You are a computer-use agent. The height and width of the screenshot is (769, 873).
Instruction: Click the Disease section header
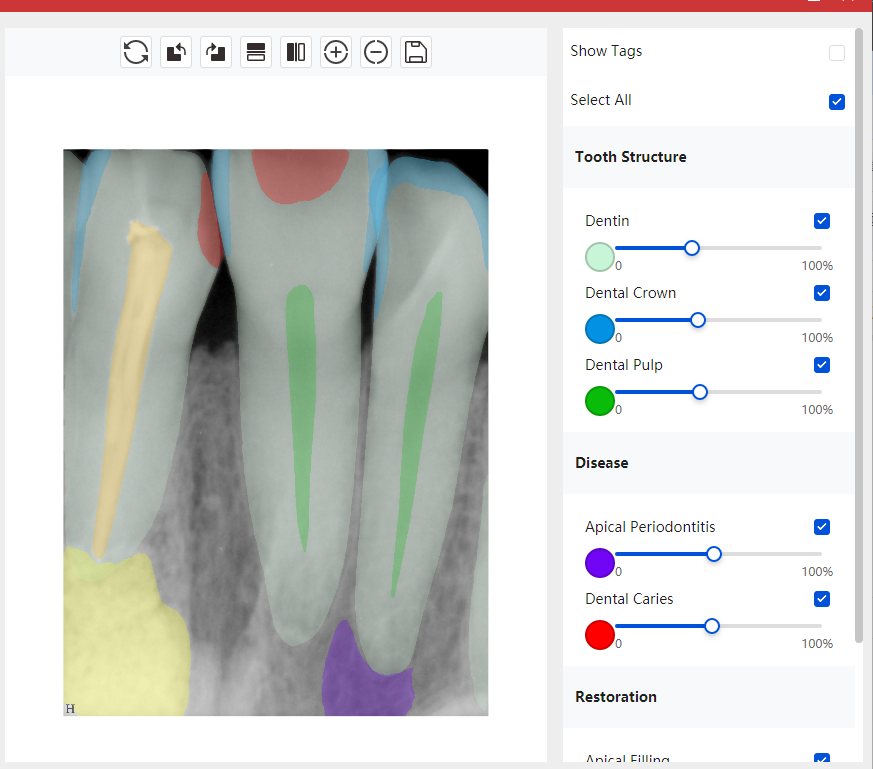(x=602, y=463)
